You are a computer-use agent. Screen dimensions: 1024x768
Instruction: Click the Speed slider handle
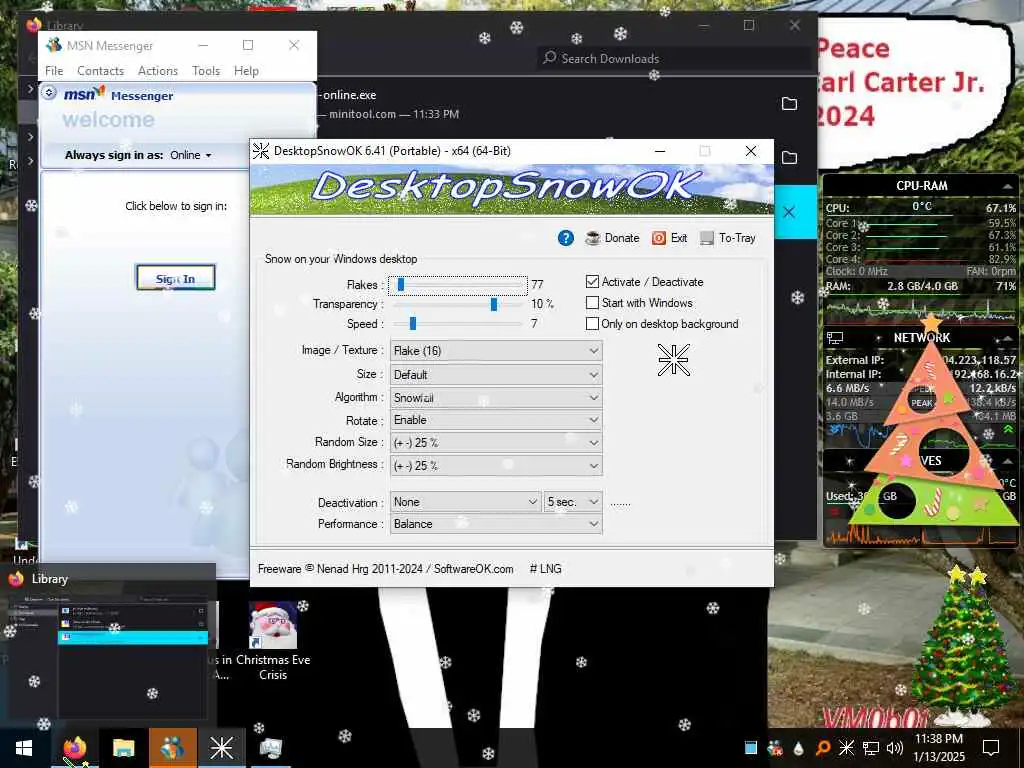point(413,323)
